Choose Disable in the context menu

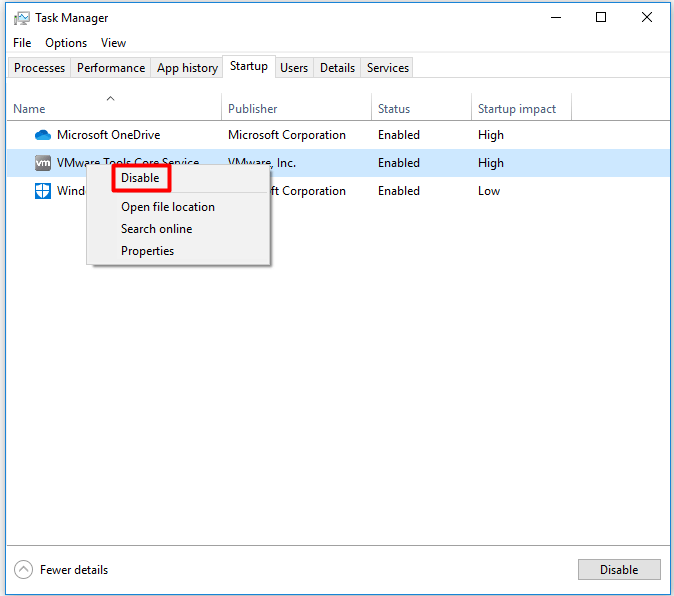141,178
